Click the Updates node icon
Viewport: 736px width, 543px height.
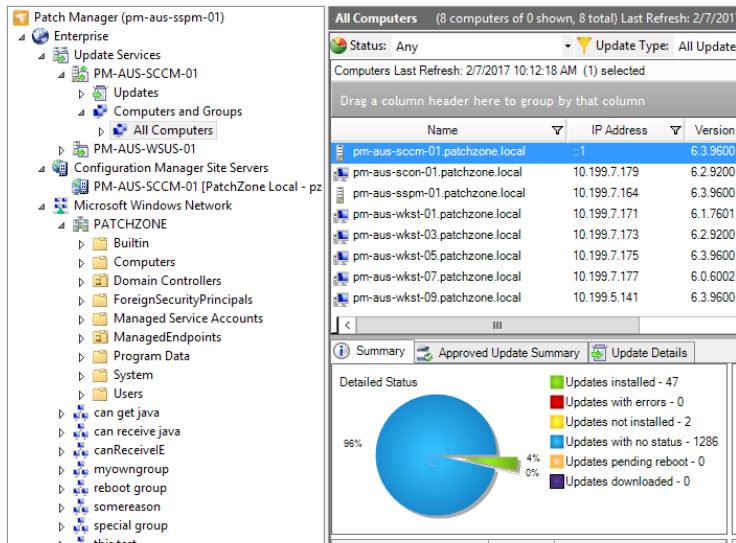coord(100,92)
